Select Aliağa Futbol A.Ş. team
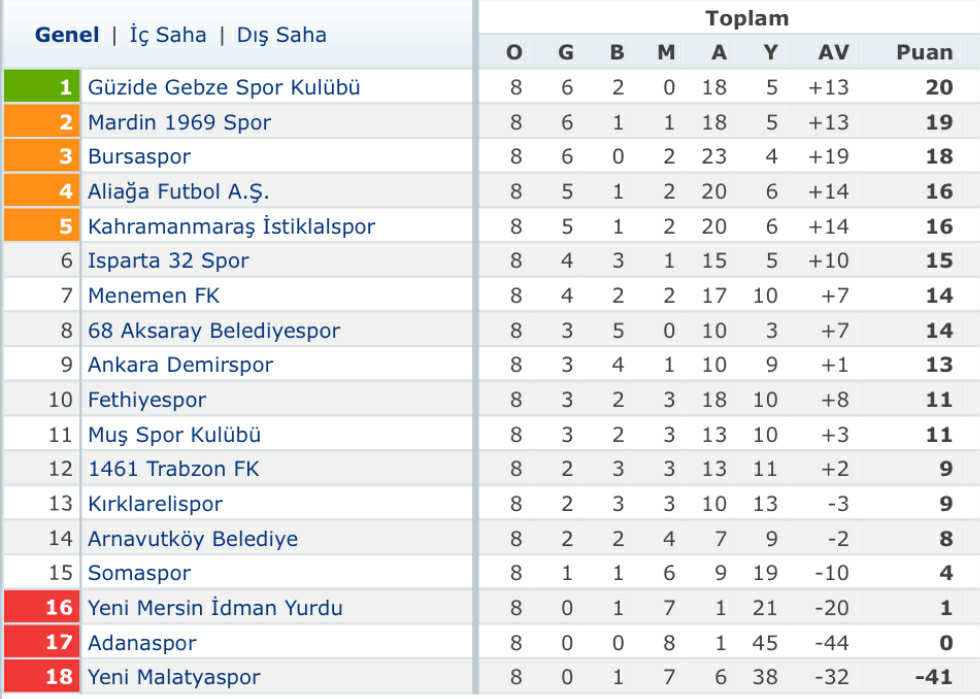 click(178, 191)
